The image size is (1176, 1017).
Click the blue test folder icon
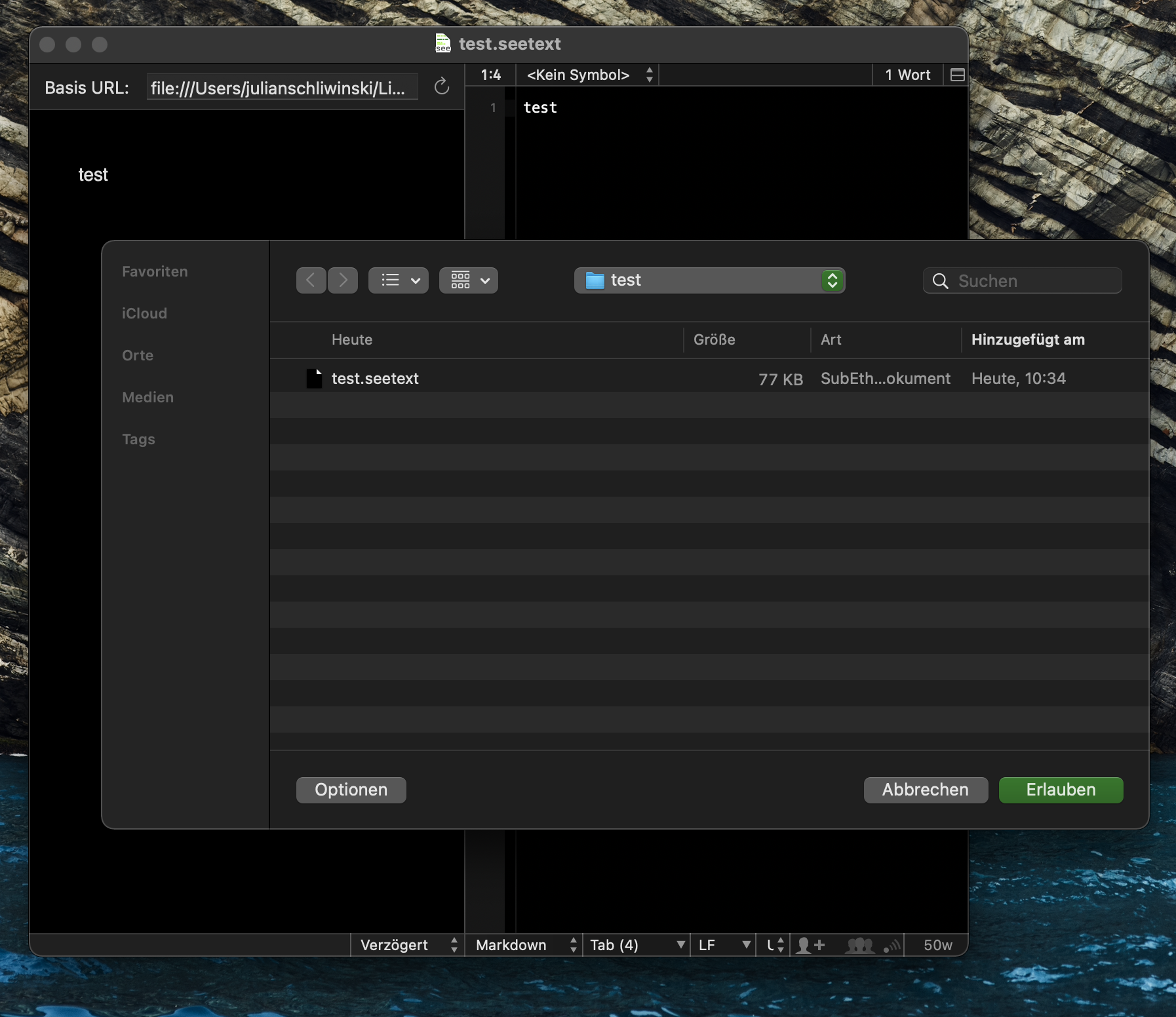pyautogui.click(x=595, y=280)
